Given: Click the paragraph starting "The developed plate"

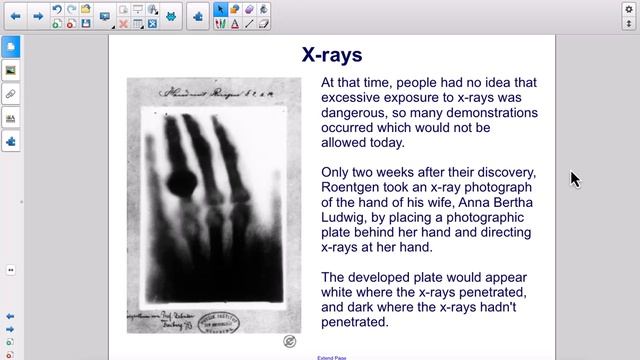Looking at the screenshot, I should [x=424, y=300].
